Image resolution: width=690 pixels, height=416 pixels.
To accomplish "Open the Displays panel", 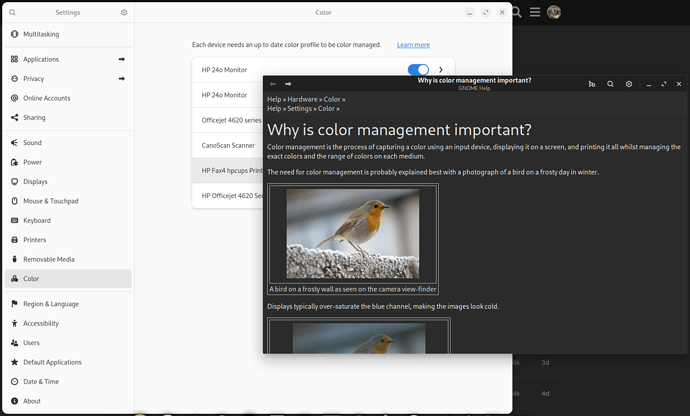I will tap(68, 181).
